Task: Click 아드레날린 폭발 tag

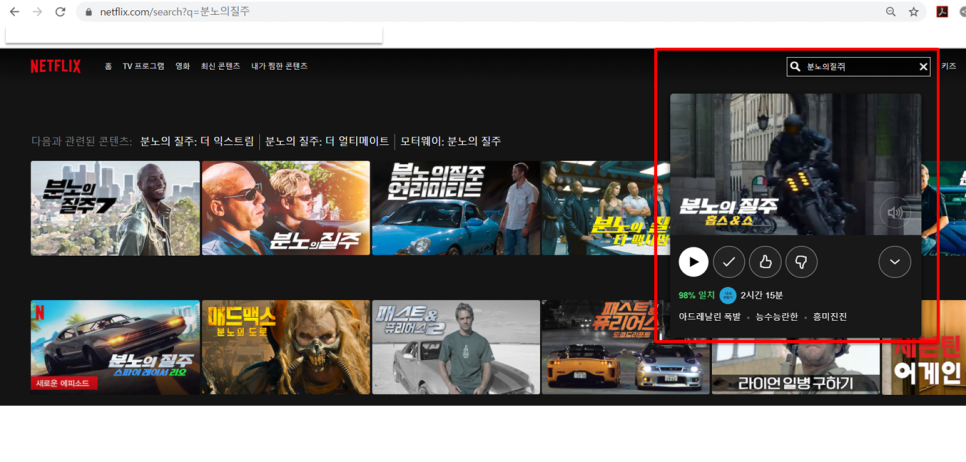Action: (709, 317)
